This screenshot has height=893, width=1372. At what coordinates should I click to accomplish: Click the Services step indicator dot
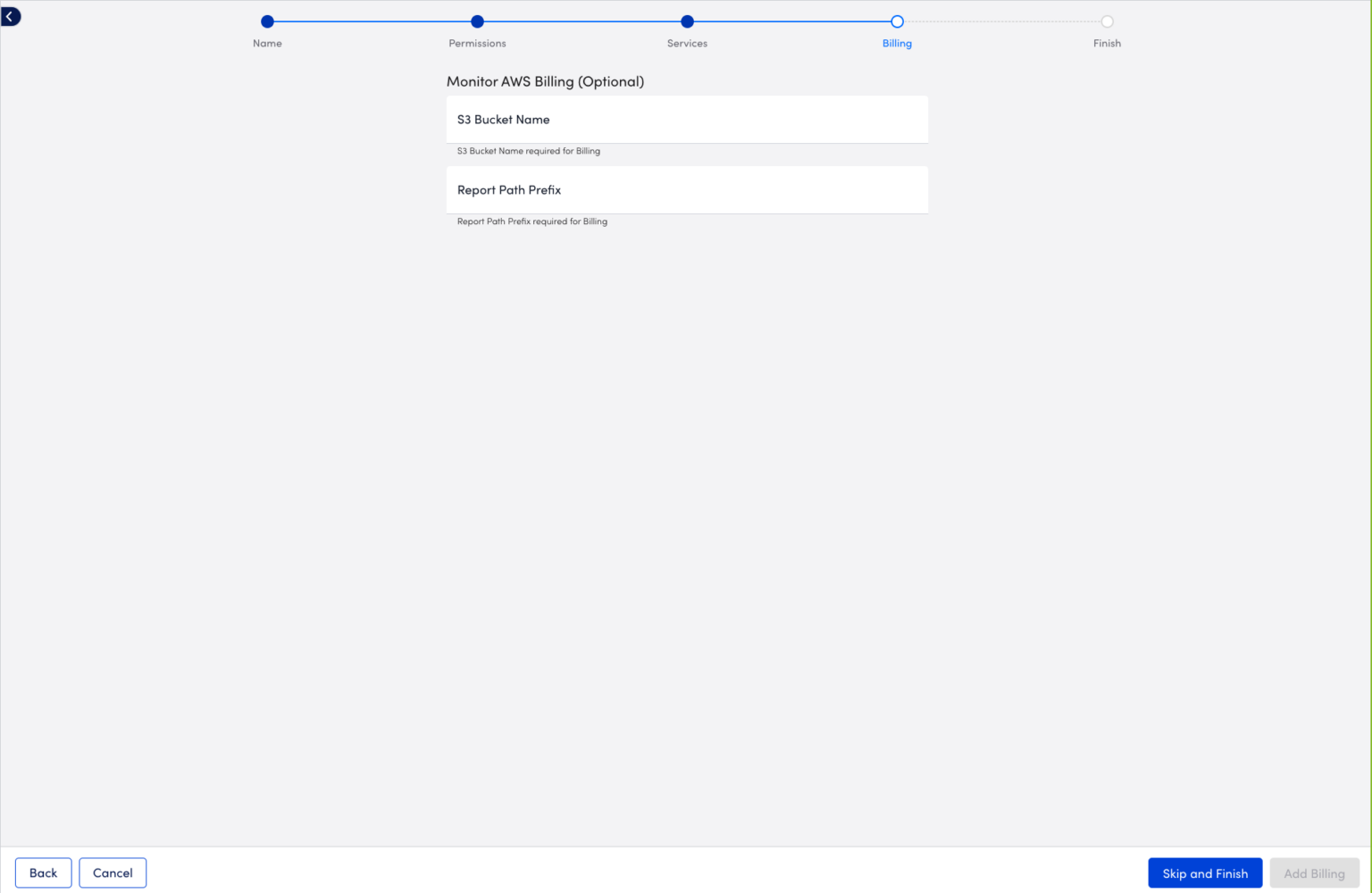pos(687,21)
